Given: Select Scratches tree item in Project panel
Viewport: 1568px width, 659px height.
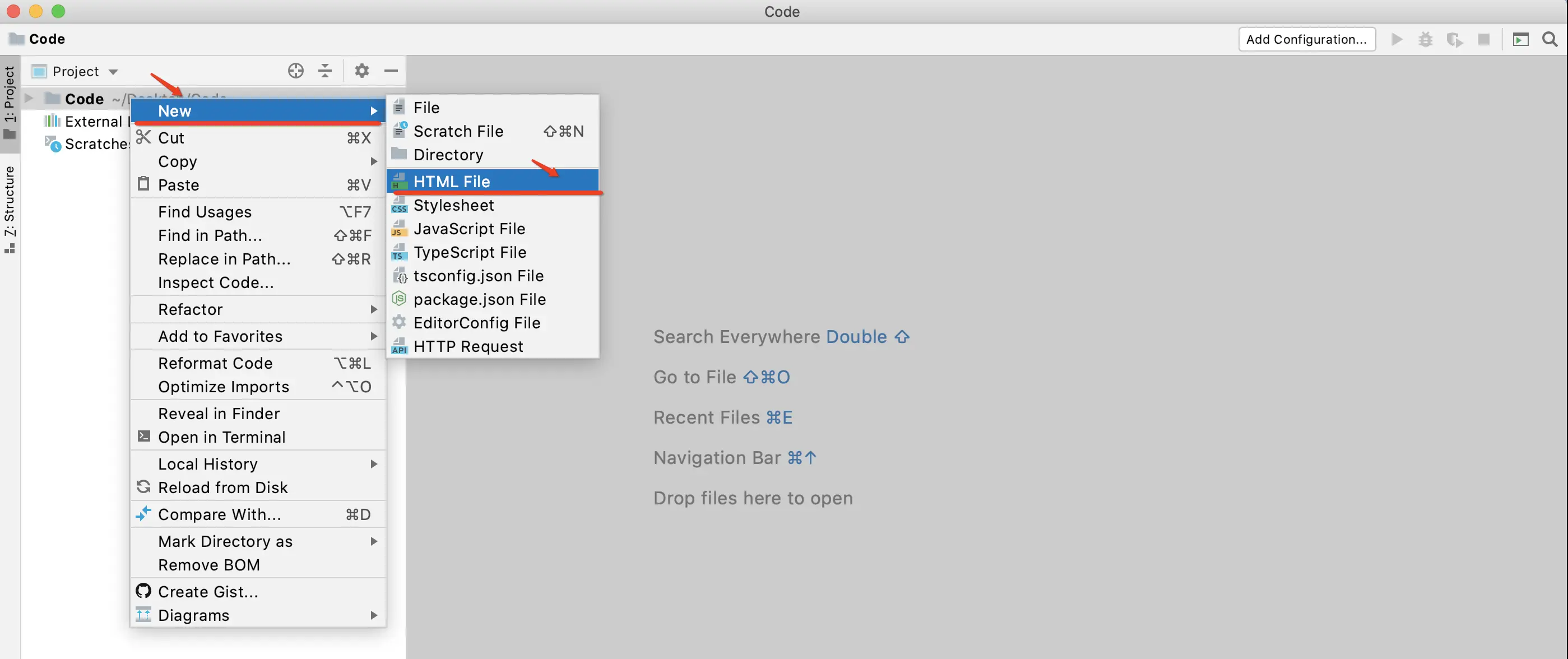Looking at the screenshot, I should (96, 144).
